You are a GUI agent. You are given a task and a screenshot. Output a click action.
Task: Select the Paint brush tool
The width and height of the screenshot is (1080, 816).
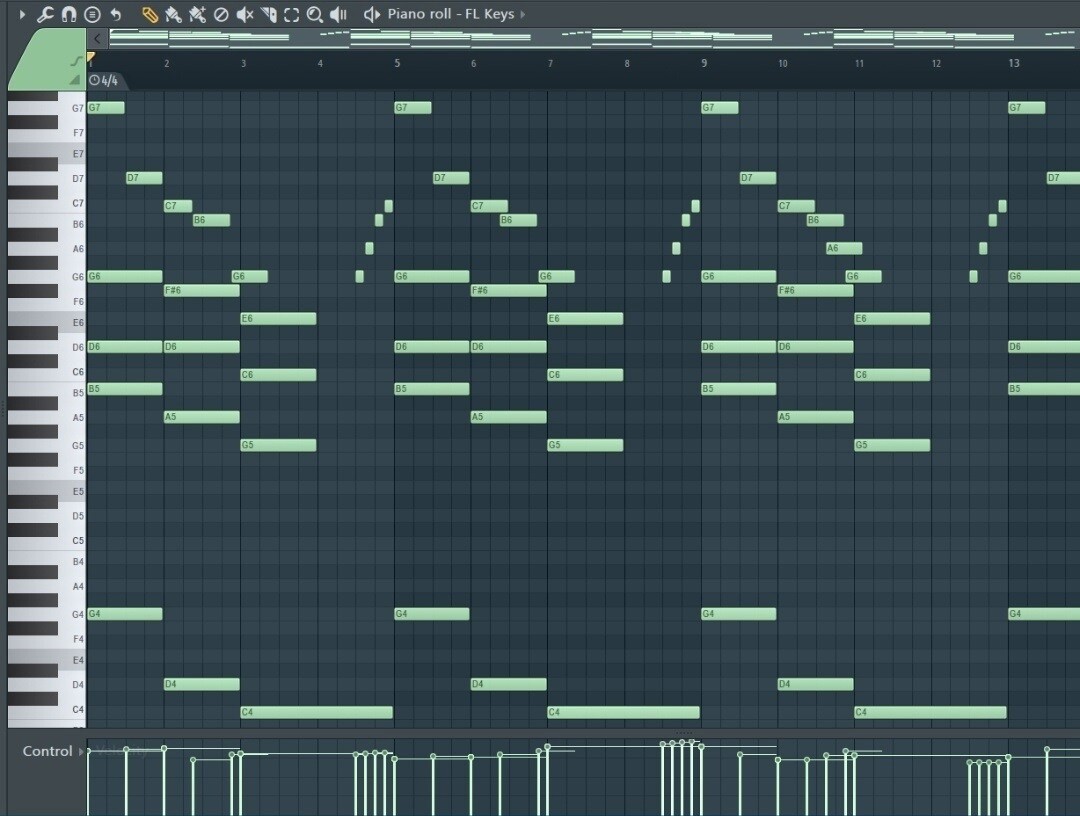click(173, 15)
